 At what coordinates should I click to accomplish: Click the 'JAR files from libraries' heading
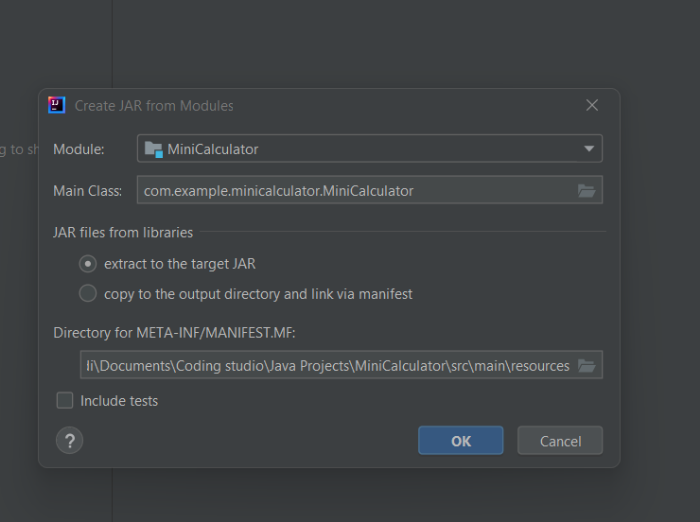123,232
